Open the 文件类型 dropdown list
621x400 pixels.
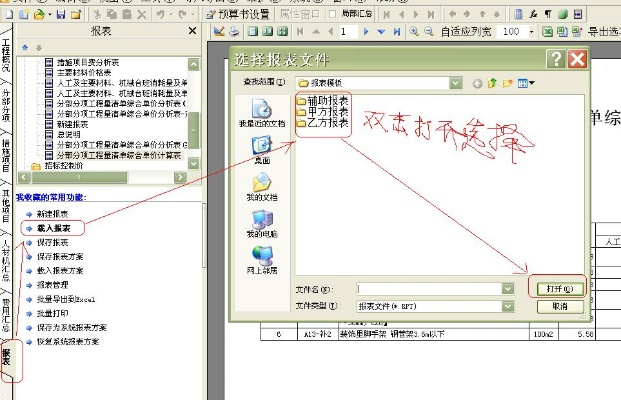[507, 306]
